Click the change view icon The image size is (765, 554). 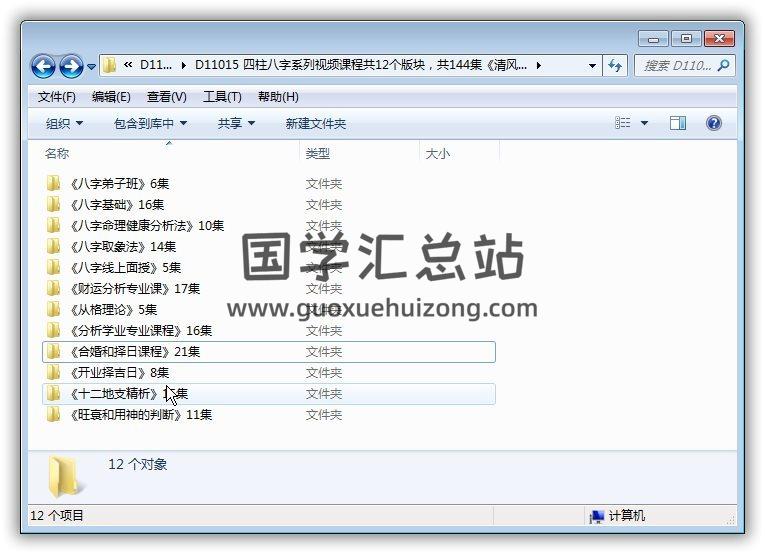click(622, 123)
